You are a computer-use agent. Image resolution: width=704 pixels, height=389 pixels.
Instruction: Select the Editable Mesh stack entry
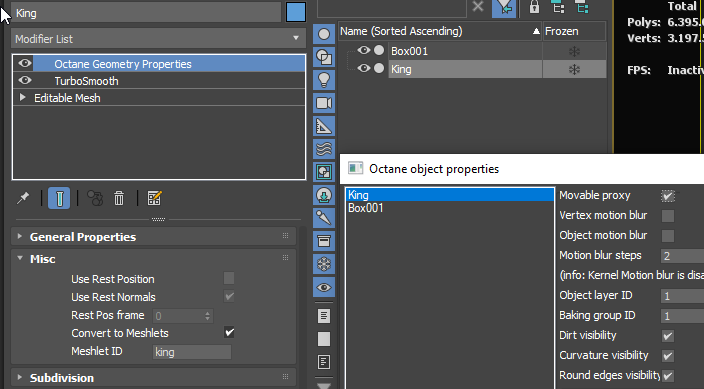click(x=67, y=98)
